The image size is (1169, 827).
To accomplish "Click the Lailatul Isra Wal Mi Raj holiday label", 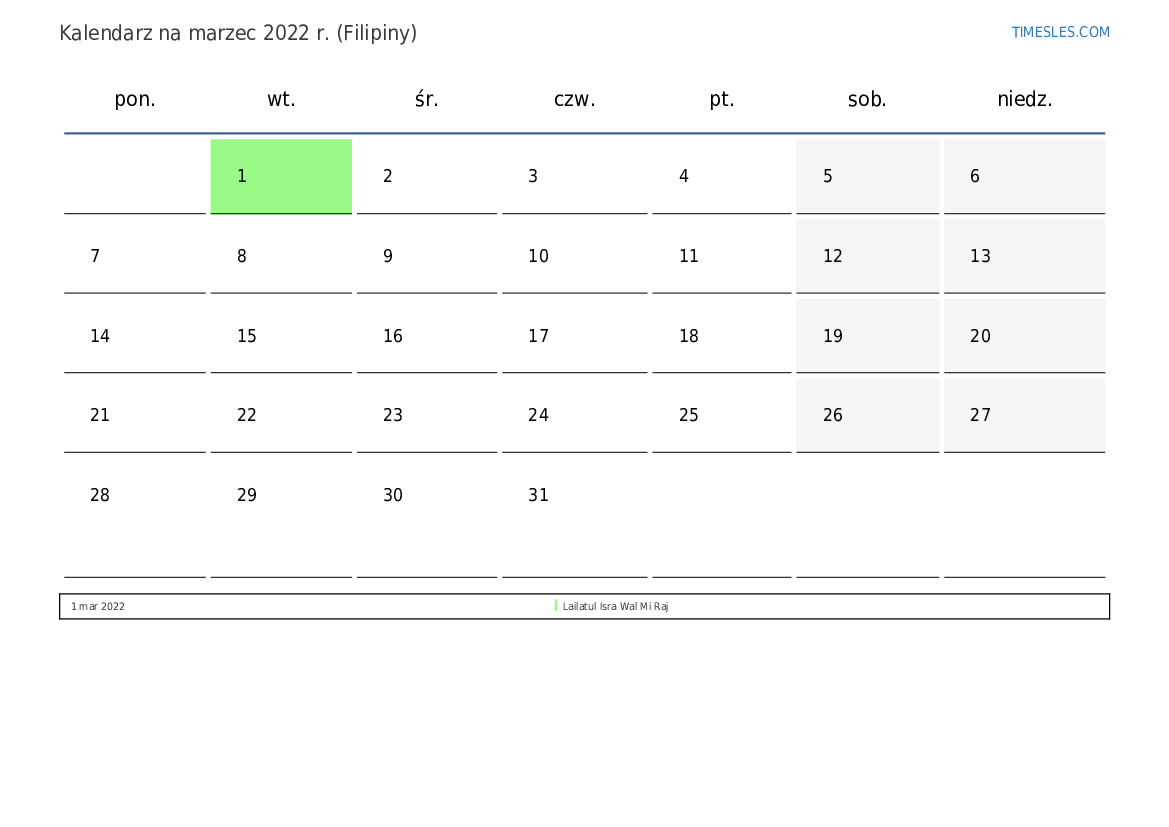I will pyautogui.click(x=615, y=607).
